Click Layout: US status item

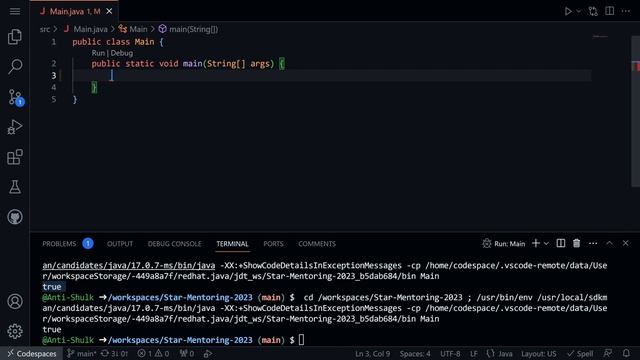click(x=538, y=353)
